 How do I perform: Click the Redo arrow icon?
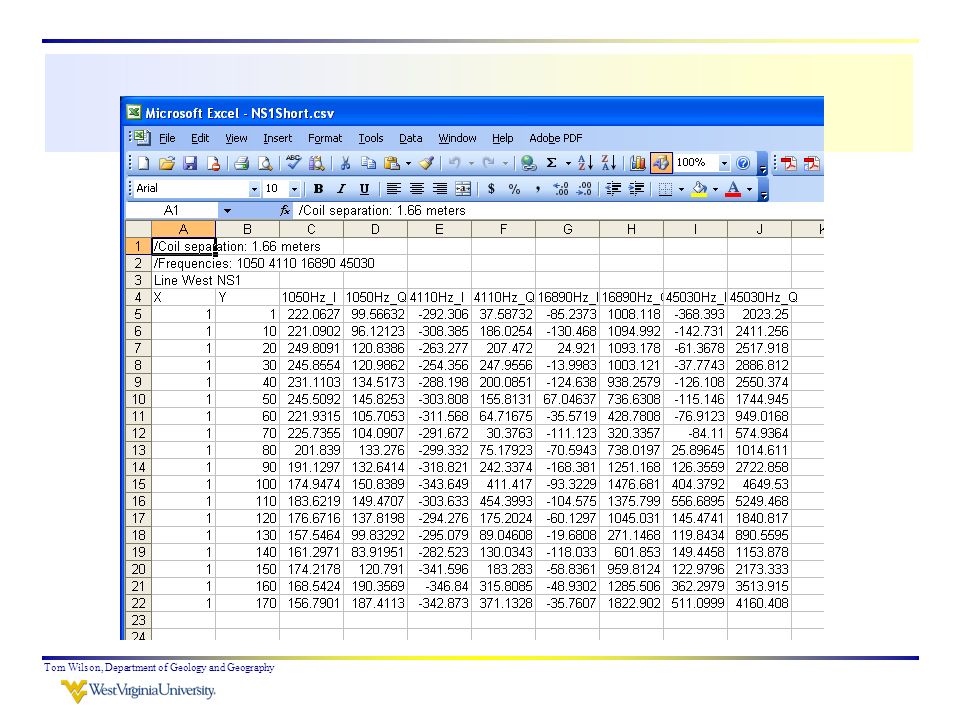489,163
